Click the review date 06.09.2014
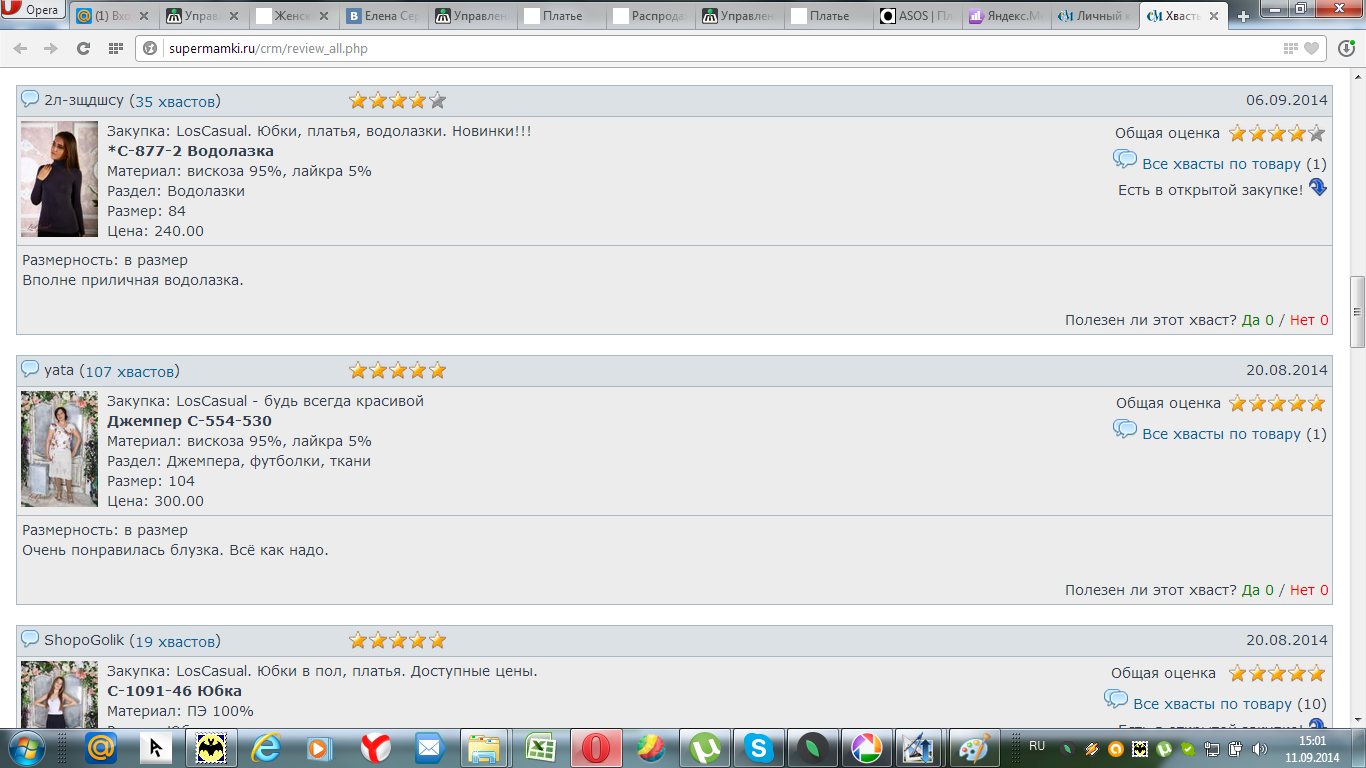This screenshot has width=1366, height=768. 1287,100
